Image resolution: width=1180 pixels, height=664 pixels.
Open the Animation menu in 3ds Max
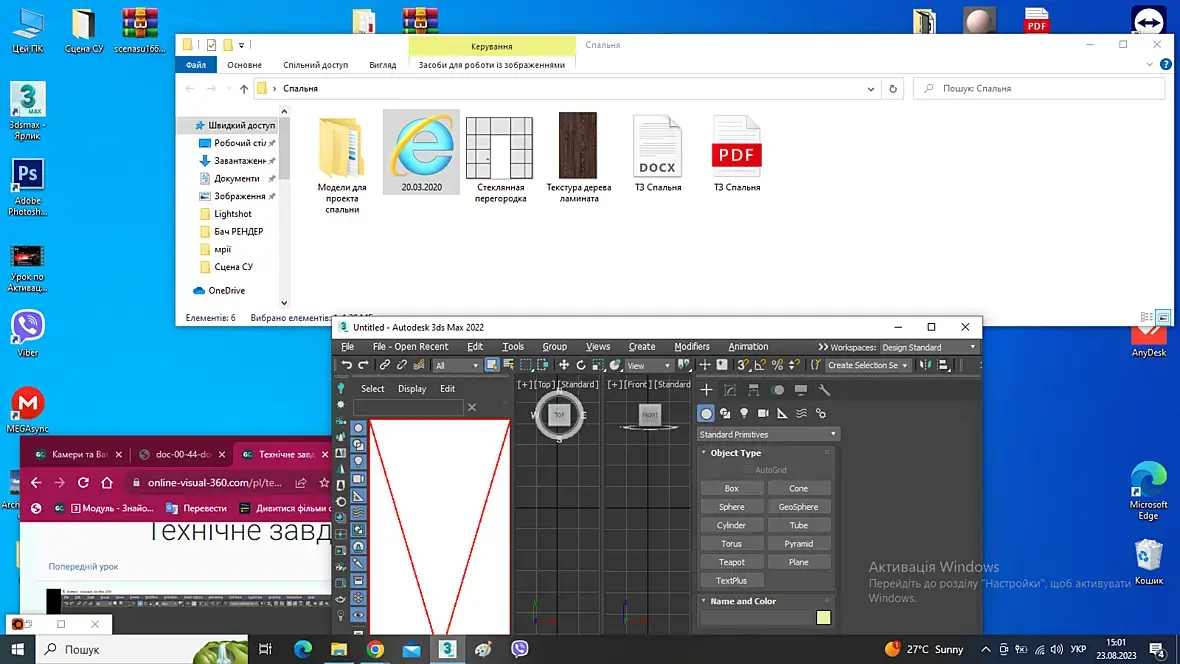pos(748,346)
